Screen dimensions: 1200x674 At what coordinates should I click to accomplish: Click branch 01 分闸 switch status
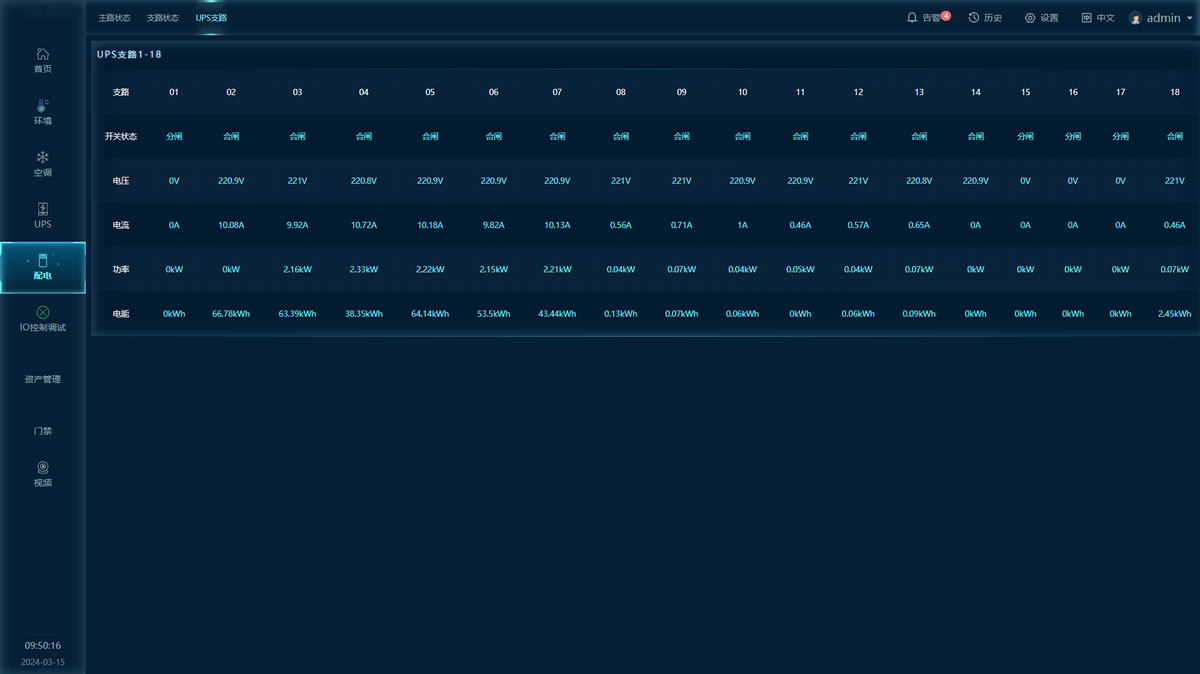coord(174,136)
